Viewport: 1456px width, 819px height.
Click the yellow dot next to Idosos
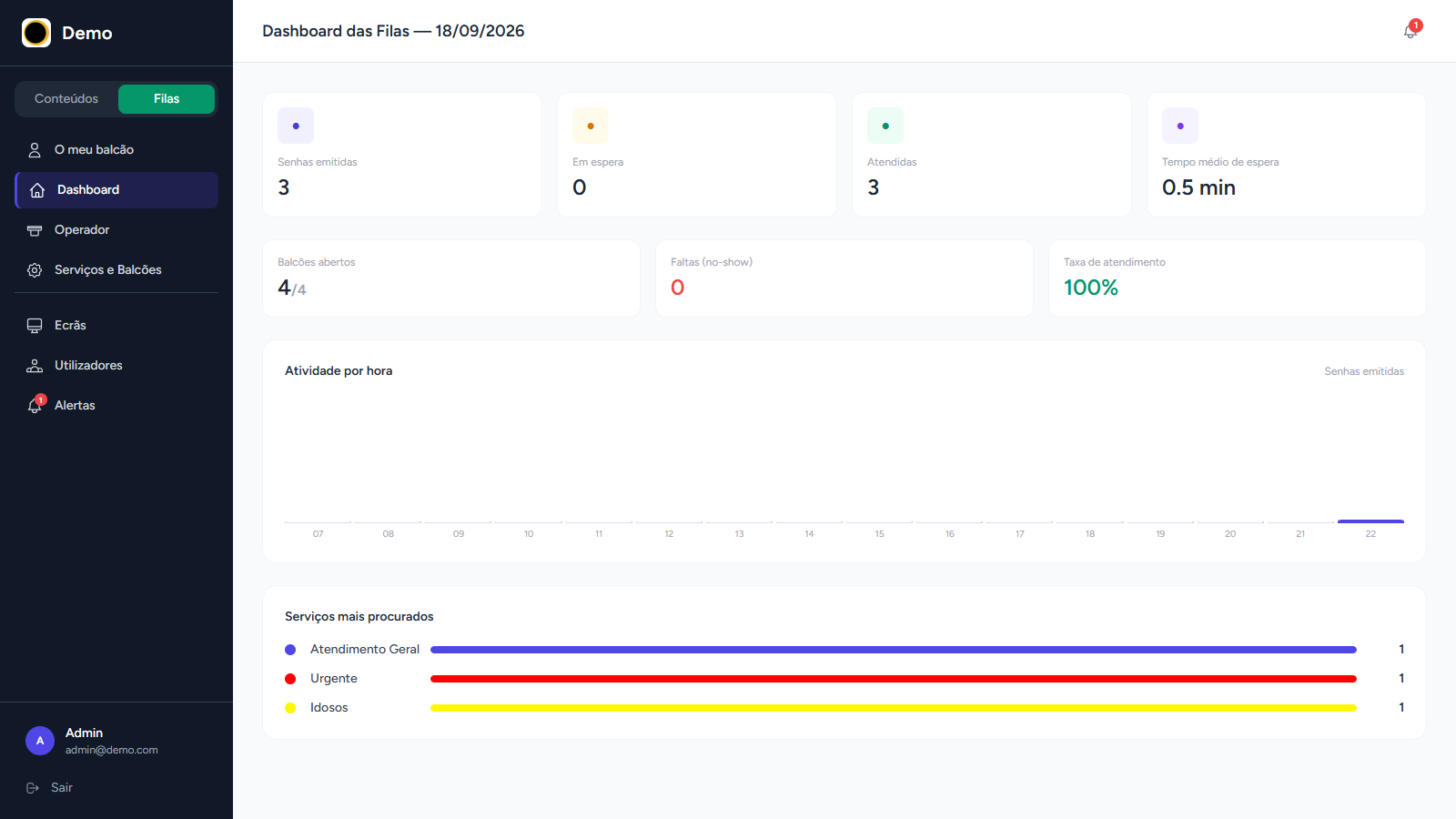click(290, 708)
